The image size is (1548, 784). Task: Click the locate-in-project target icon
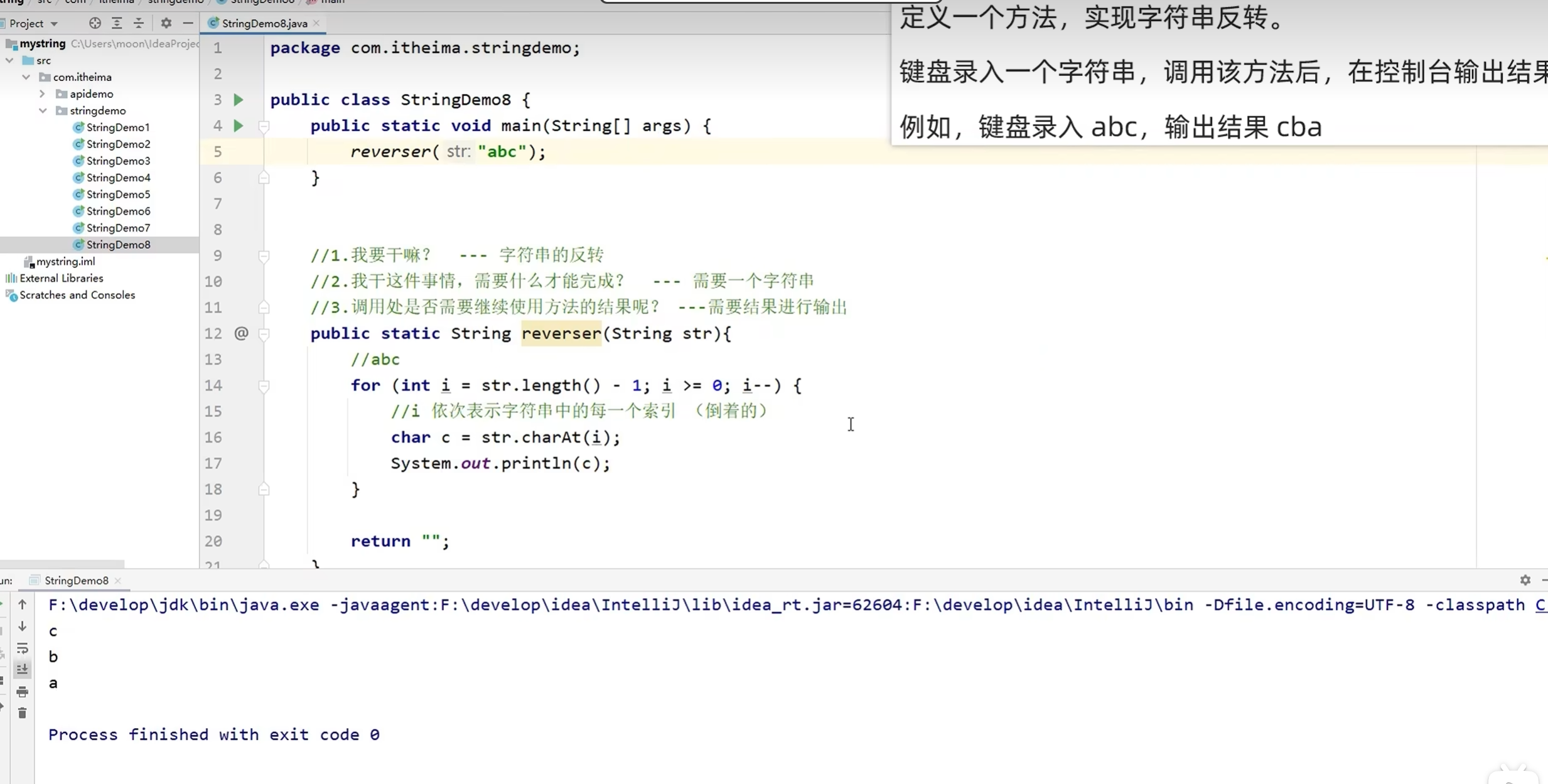(95, 23)
